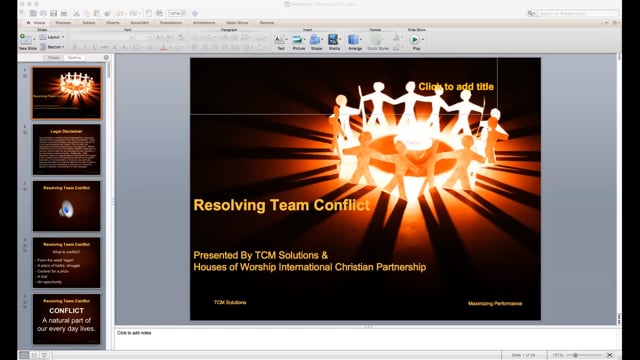This screenshot has height=360, width=640.
Task: Switch to the Slide Show tab
Action: coord(237,23)
